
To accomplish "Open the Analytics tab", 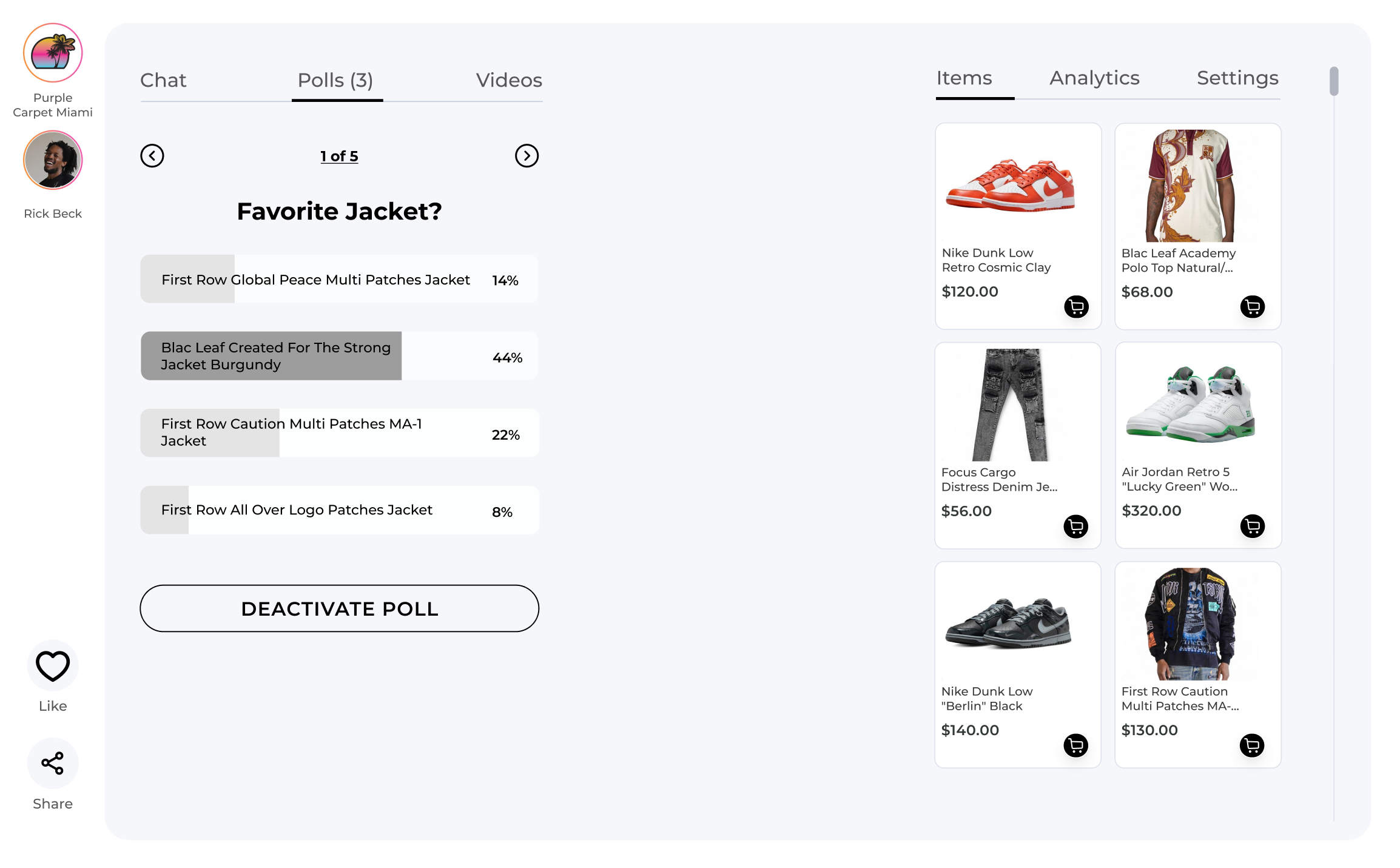I will (1094, 78).
